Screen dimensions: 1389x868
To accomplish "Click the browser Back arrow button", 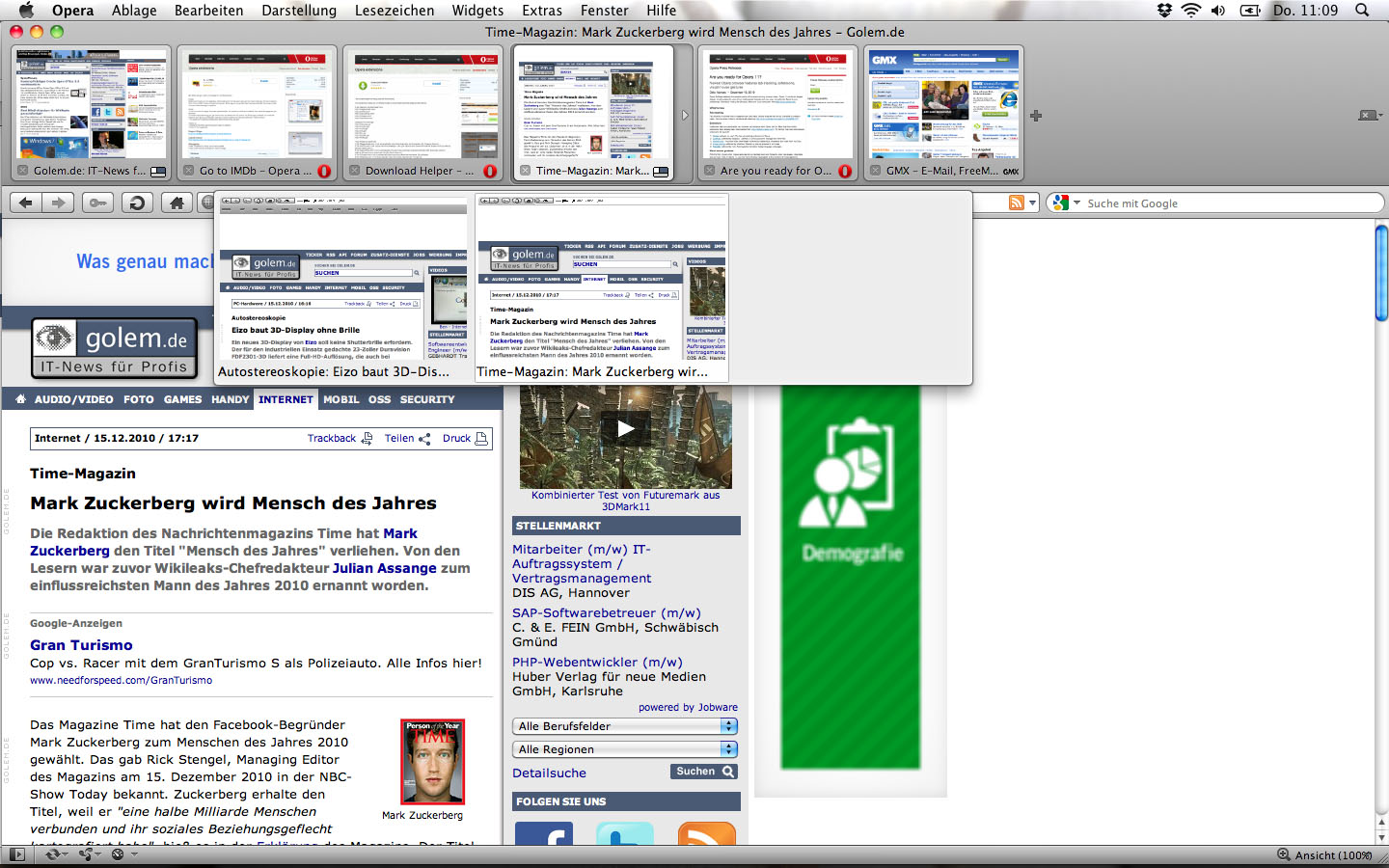I will tap(26, 203).
